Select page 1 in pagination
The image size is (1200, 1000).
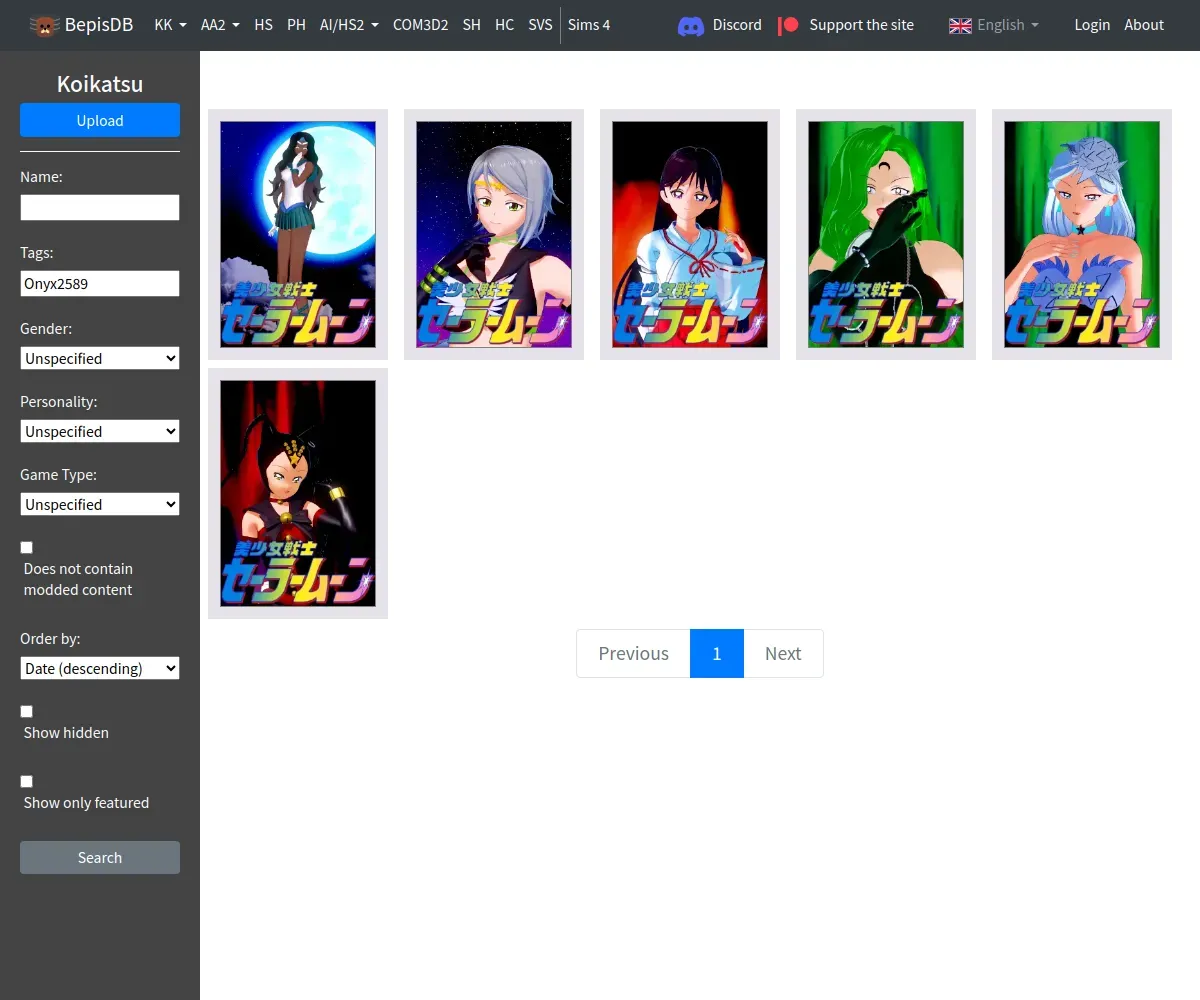717,653
